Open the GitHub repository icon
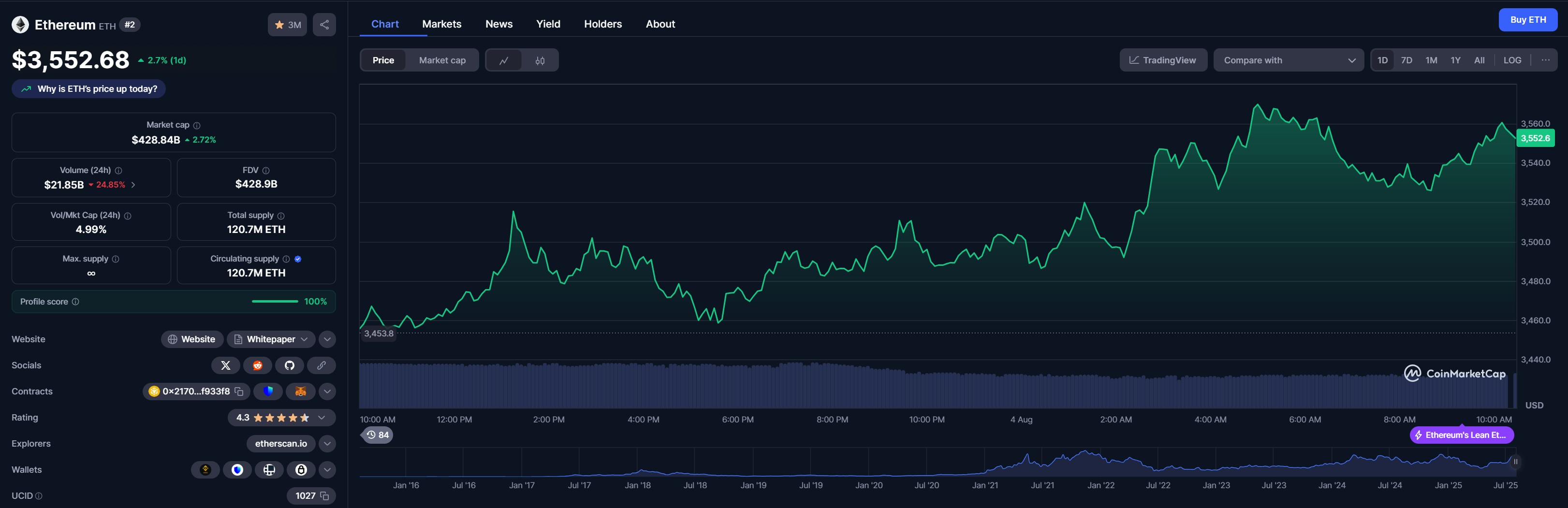Image resolution: width=1568 pixels, height=508 pixels. (x=290, y=365)
